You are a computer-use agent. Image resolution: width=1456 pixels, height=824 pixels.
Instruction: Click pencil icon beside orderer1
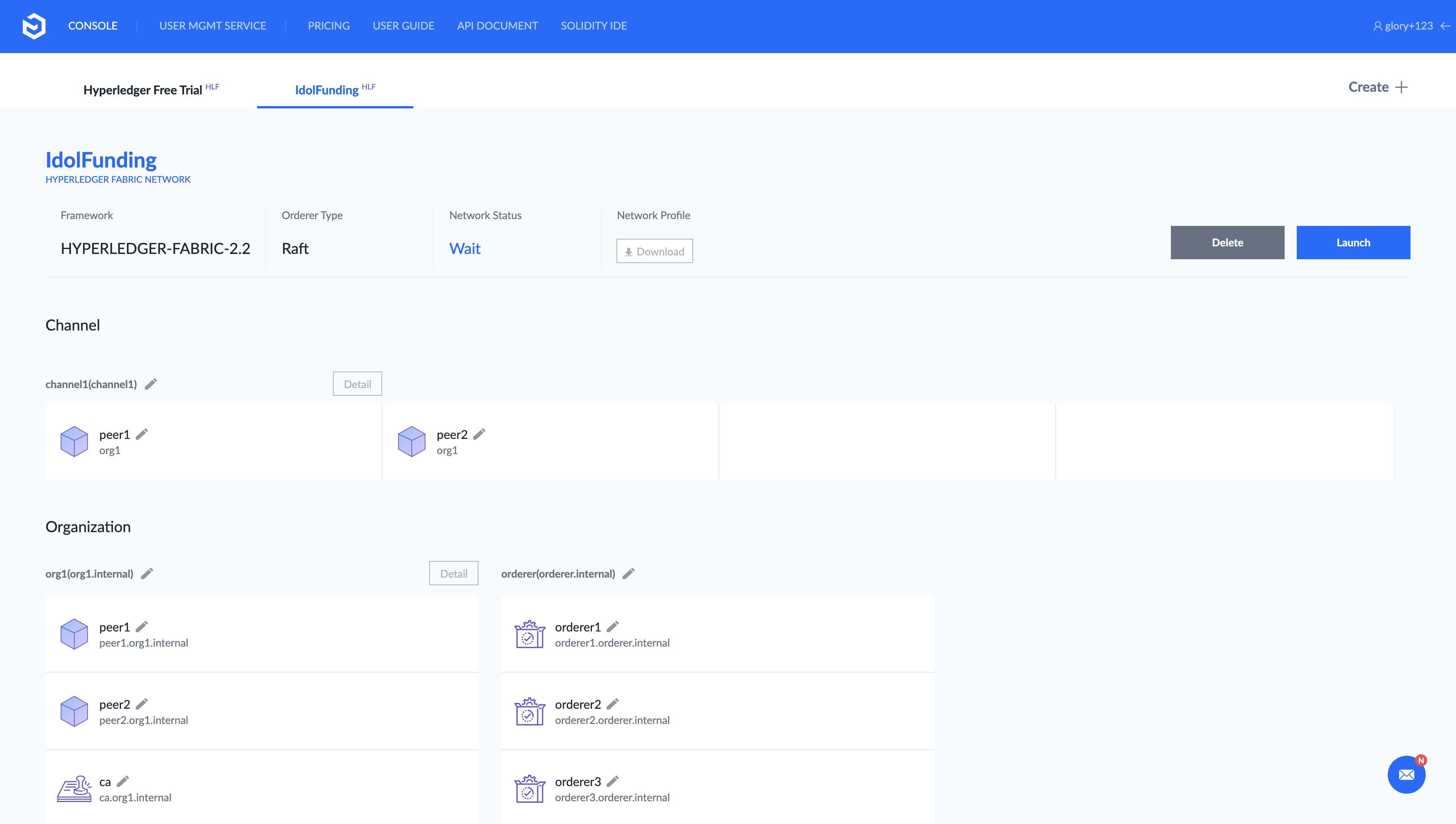(x=612, y=627)
